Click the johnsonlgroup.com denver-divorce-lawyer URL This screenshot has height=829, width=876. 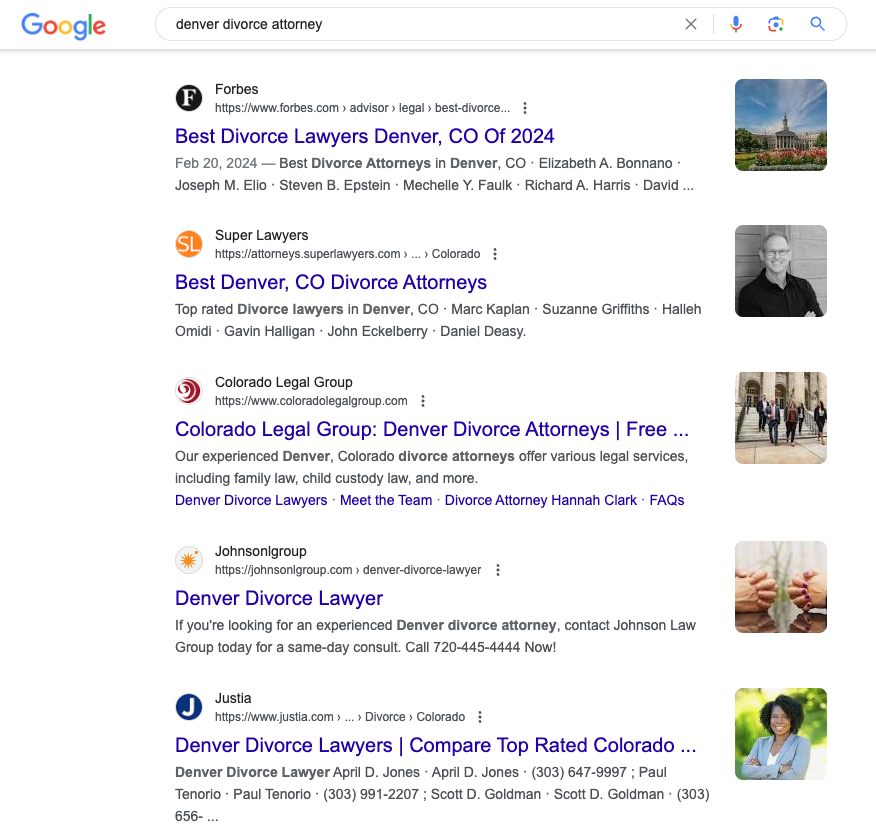click(348, 570)
